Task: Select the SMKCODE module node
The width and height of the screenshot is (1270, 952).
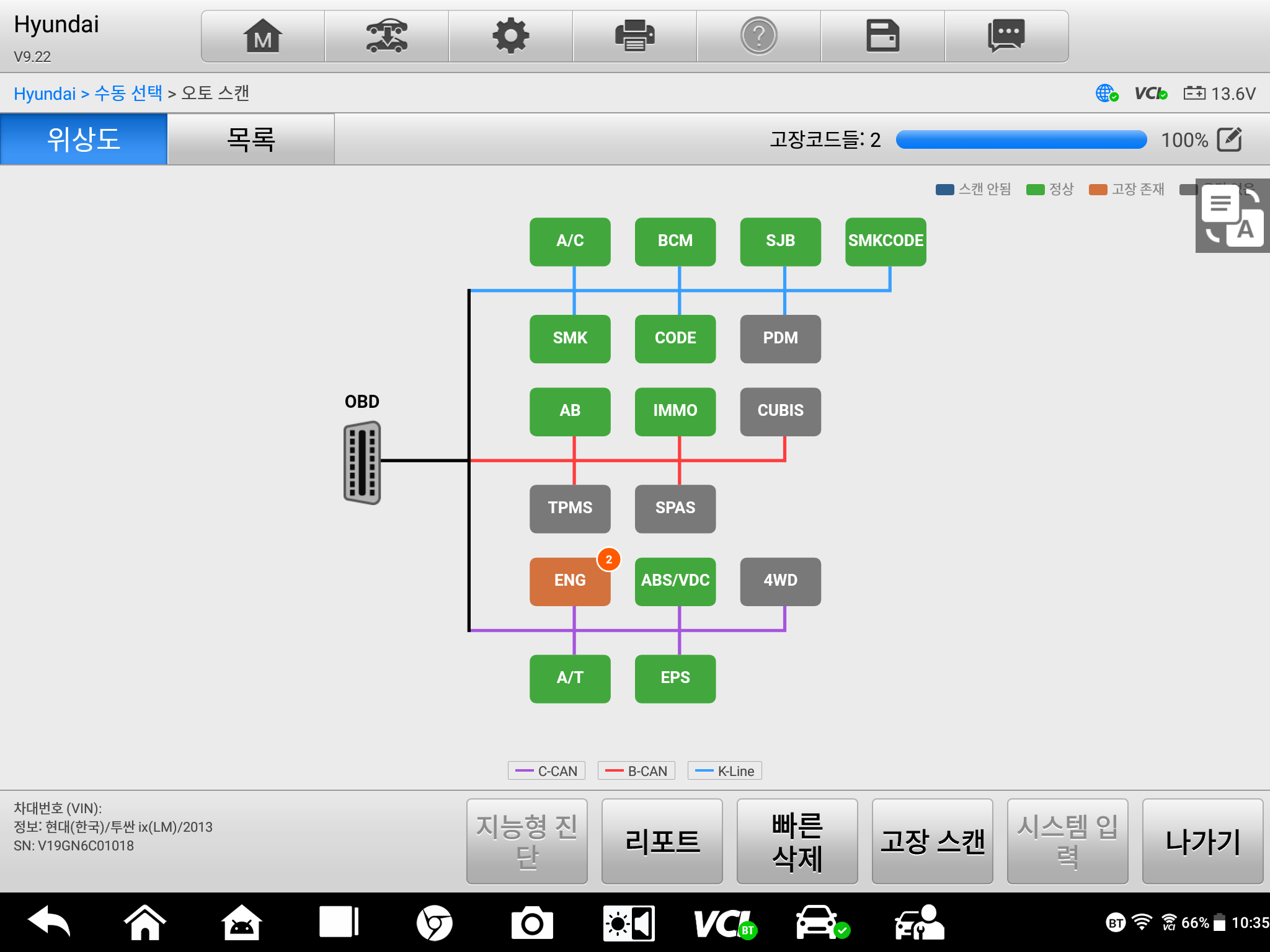Action: point(886,241)
